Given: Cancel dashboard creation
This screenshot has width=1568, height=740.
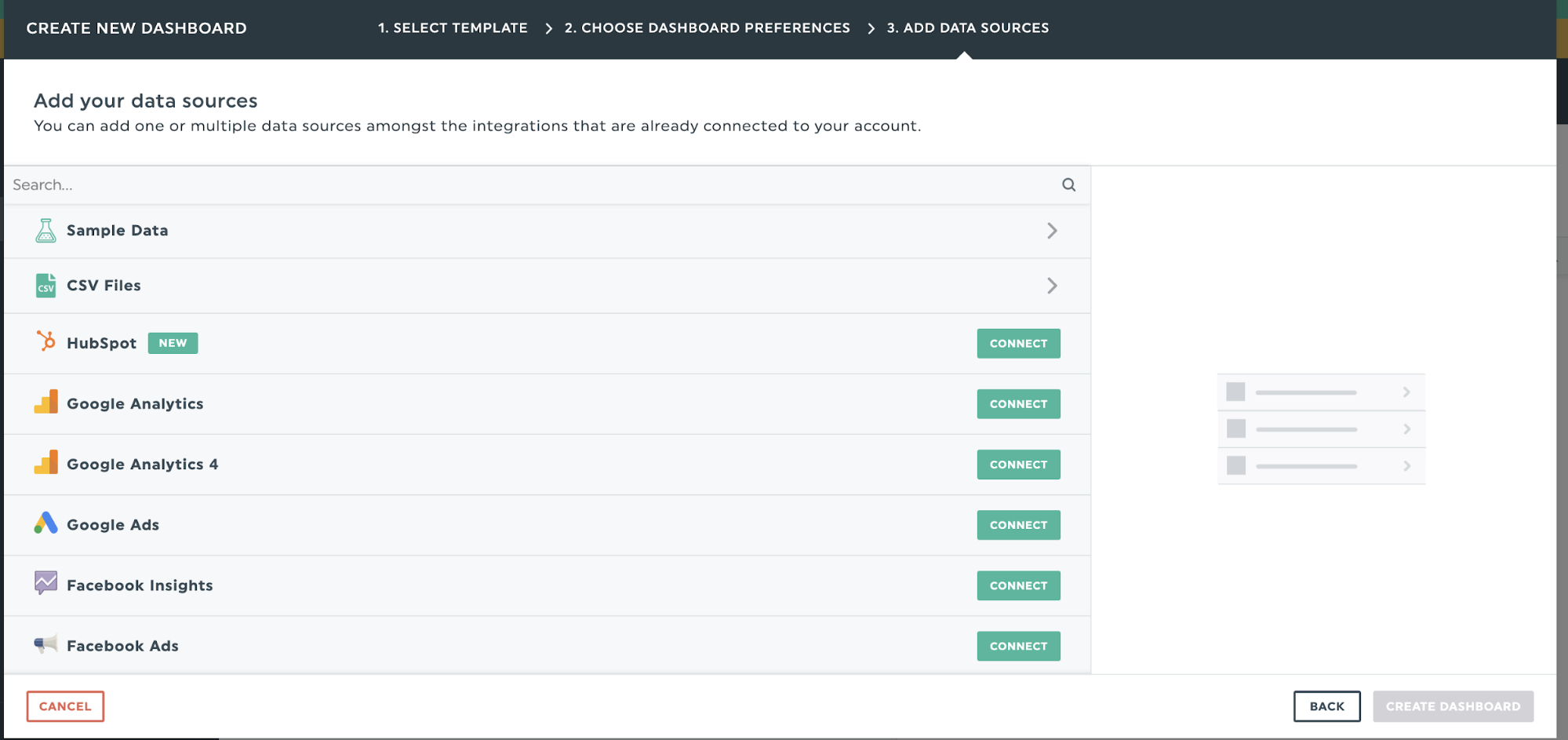Looking at the screenshot, I should (65, 706).
